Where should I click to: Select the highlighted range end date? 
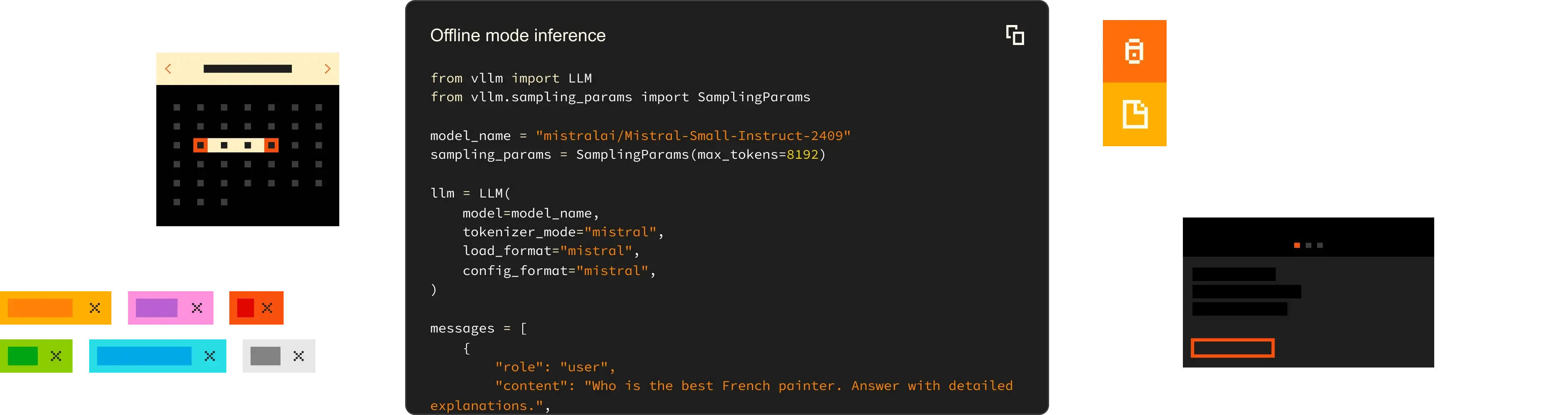click(271, 145)
